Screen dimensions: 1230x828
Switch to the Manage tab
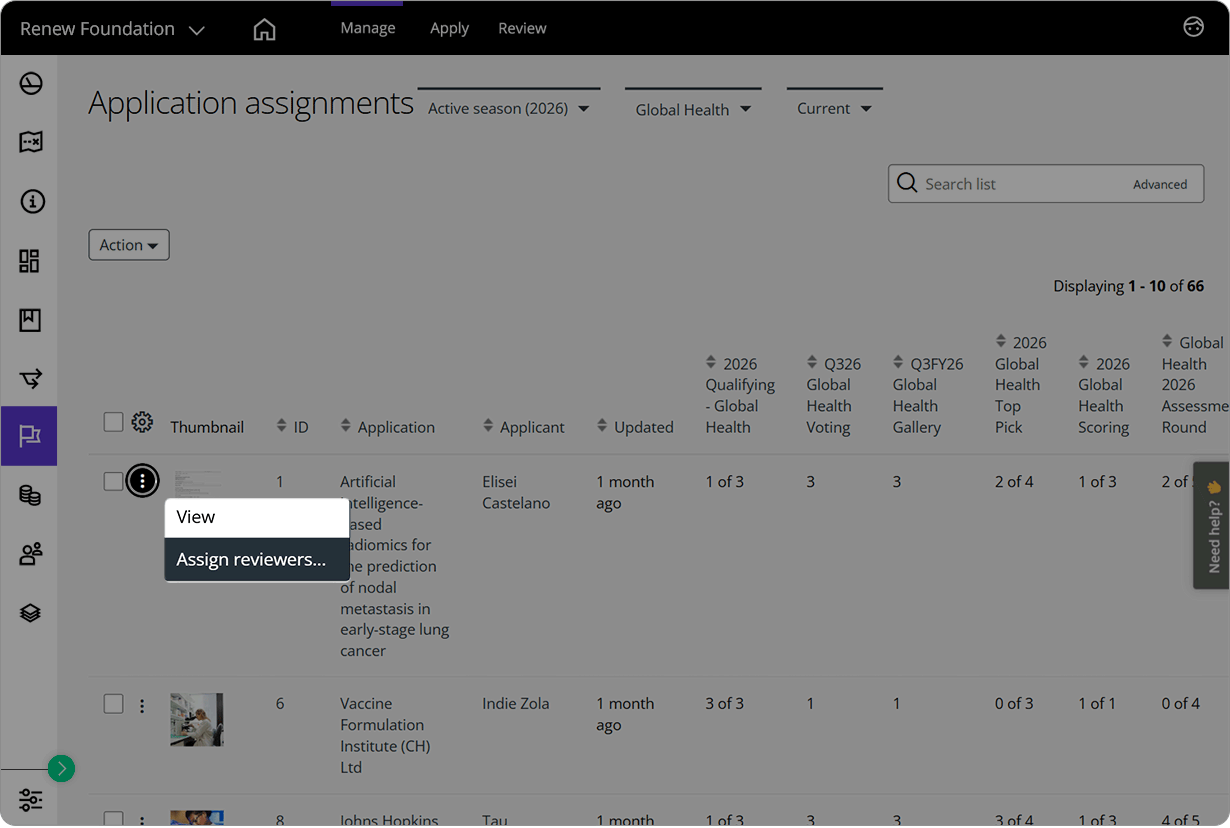tap(367, 28)
